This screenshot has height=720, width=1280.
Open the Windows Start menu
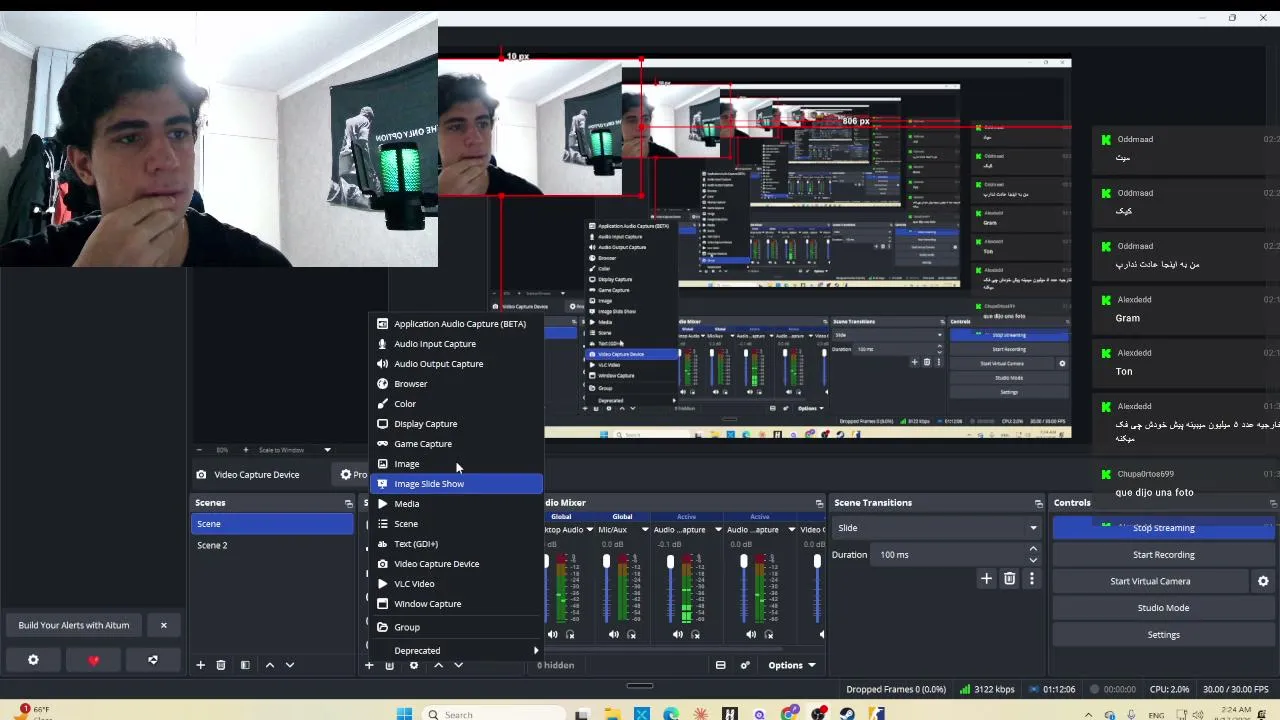click(x=404, y=714)
